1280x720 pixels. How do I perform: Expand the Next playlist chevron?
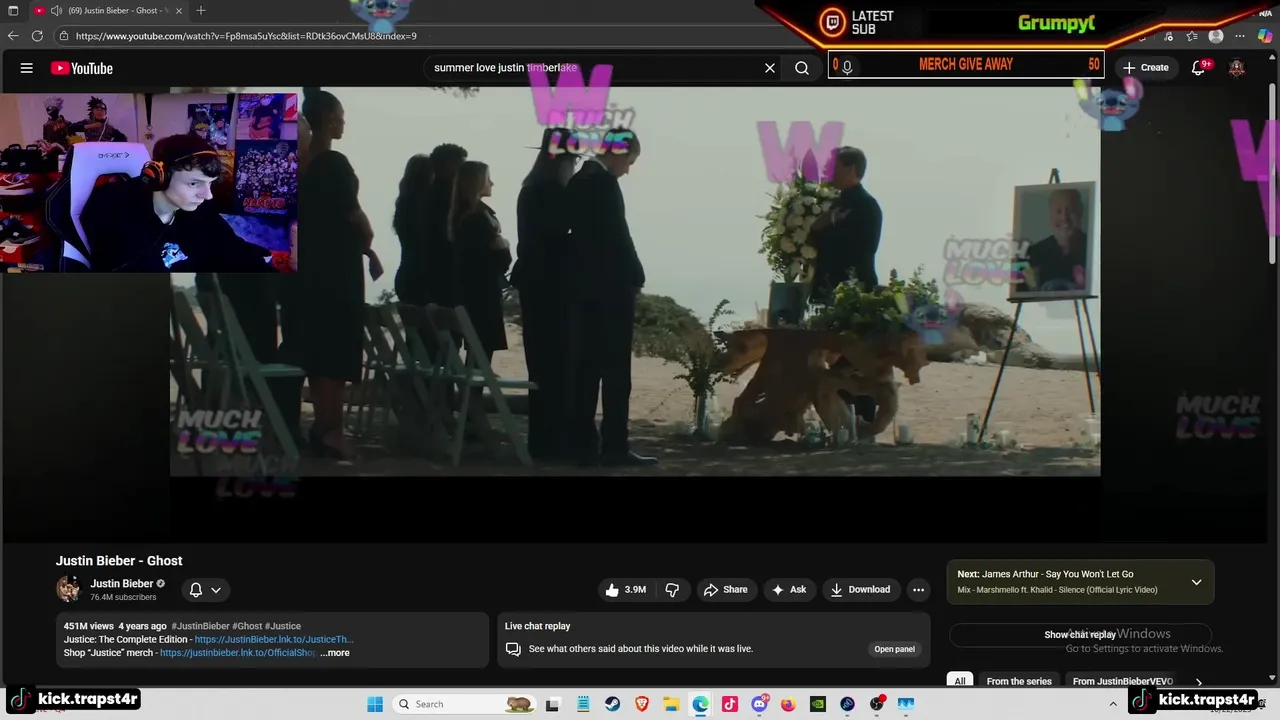(1196, 582)
